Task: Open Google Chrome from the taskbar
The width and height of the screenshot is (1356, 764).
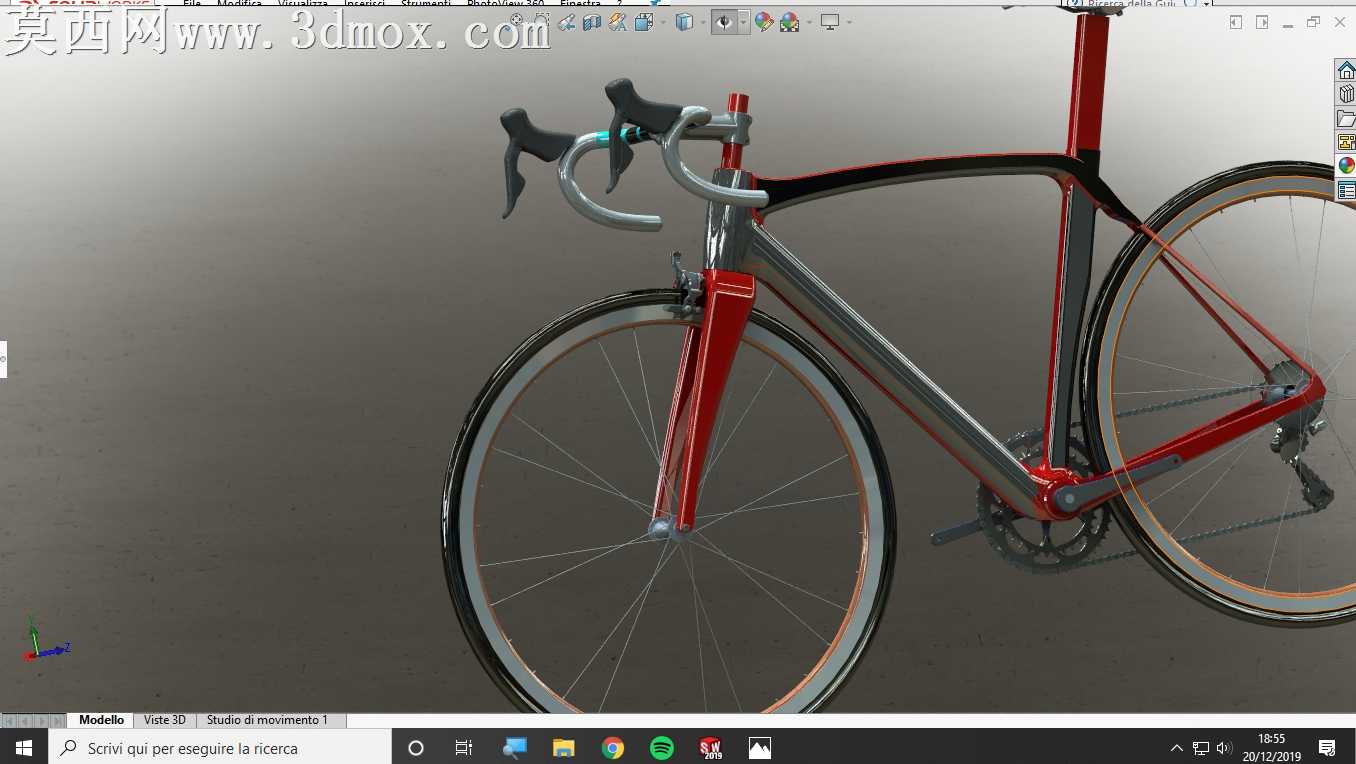Action: (x=613, y=748)
